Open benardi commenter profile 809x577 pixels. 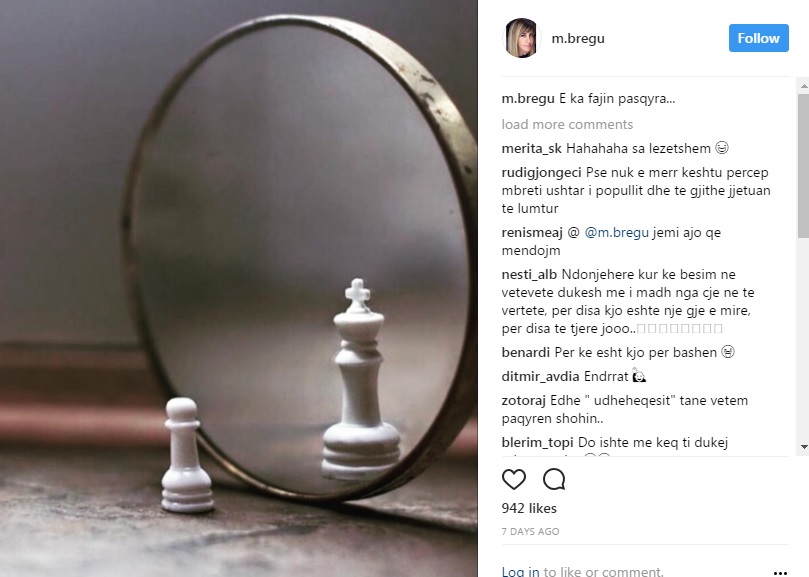(526, 352)
